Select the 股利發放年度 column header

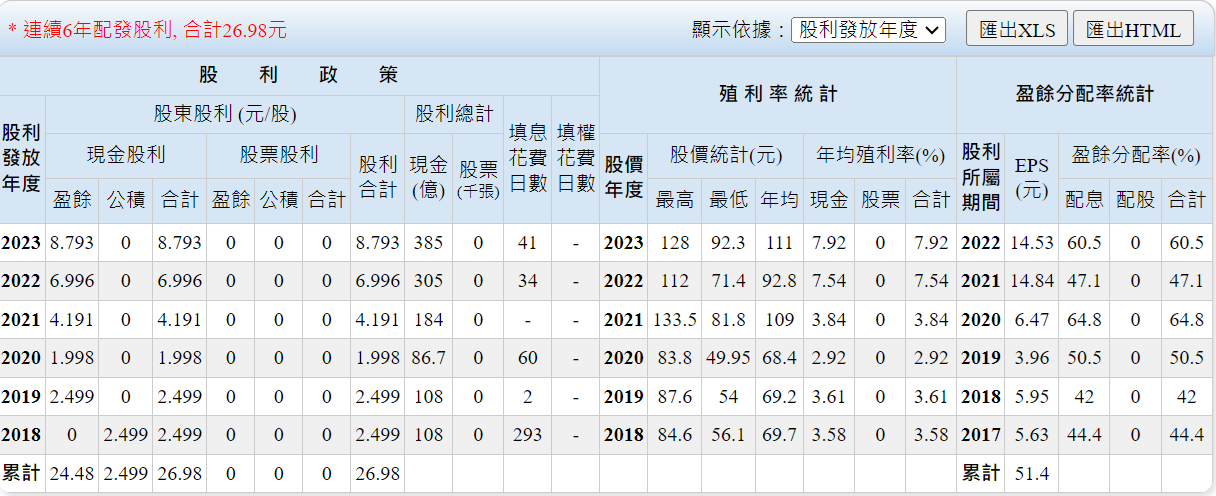(x=22, y=158)
